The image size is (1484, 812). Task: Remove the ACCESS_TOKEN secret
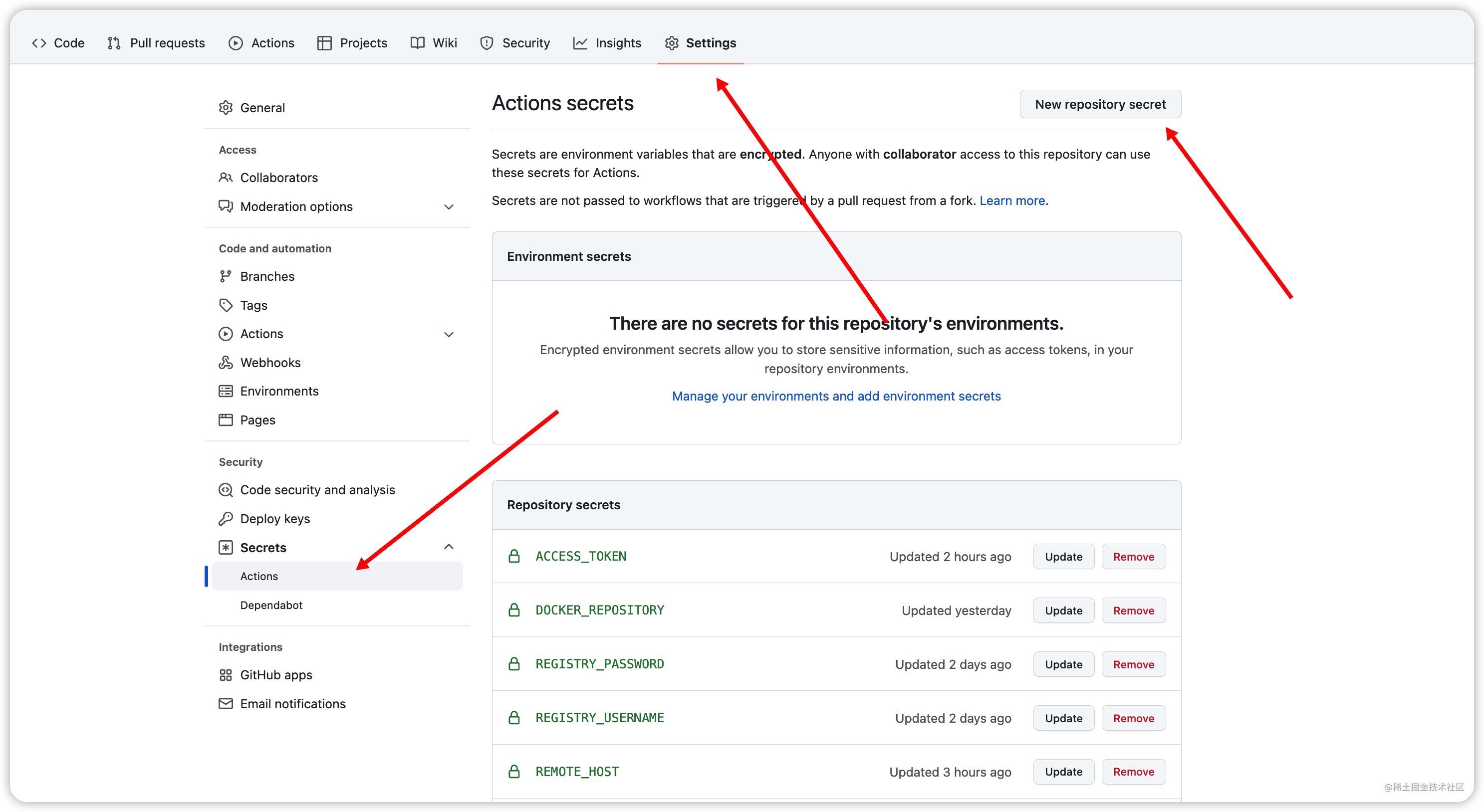1134,557
